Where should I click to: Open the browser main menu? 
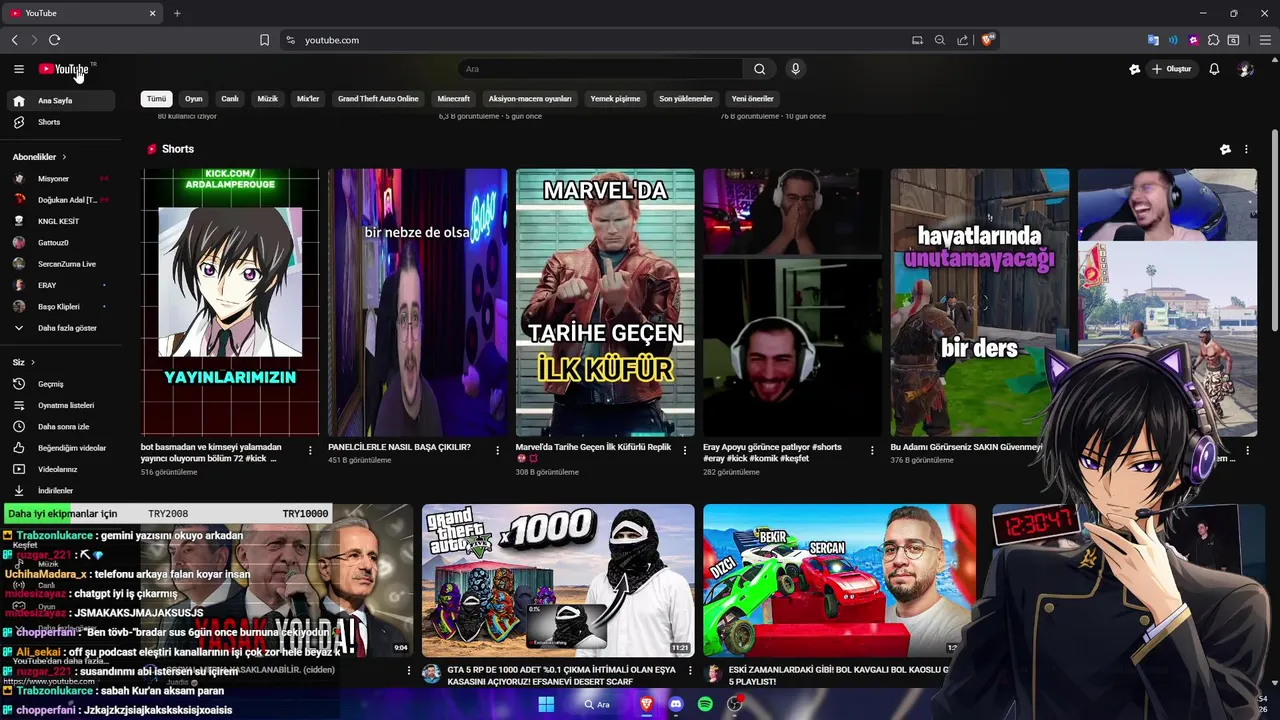point(1265,40)
